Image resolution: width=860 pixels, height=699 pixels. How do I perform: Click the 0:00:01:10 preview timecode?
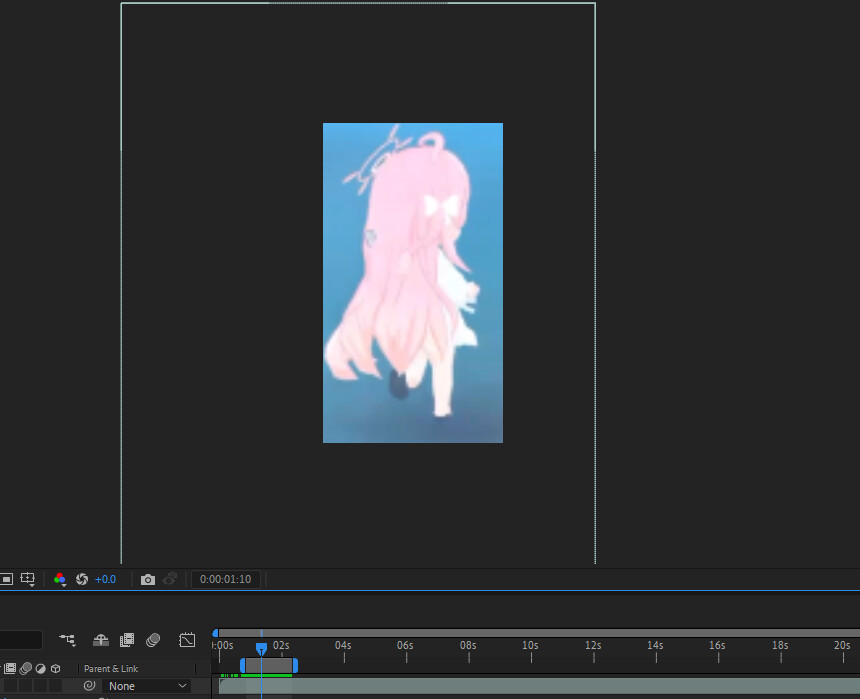coord(225,579)
